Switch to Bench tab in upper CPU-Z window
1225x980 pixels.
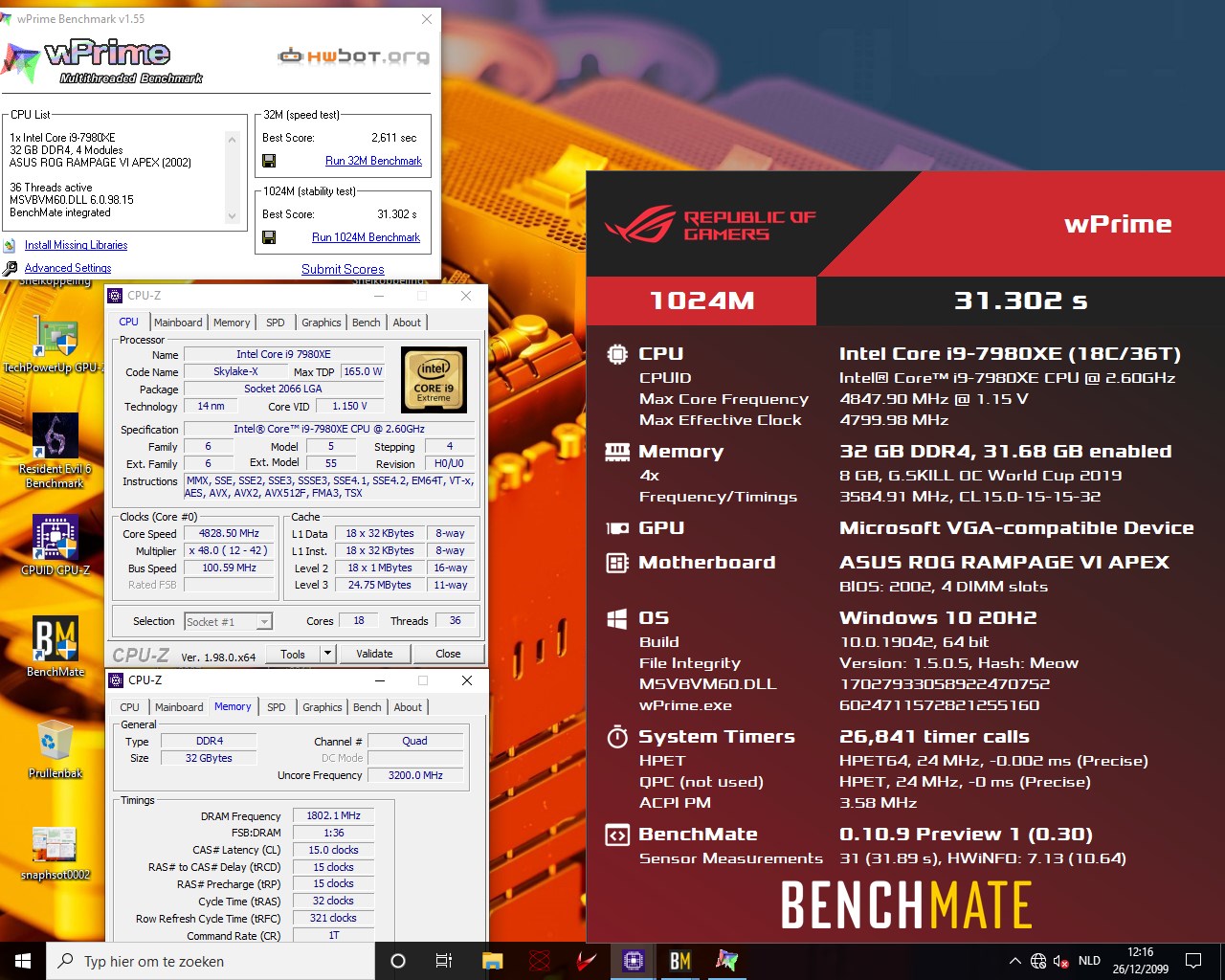point(367,323)
